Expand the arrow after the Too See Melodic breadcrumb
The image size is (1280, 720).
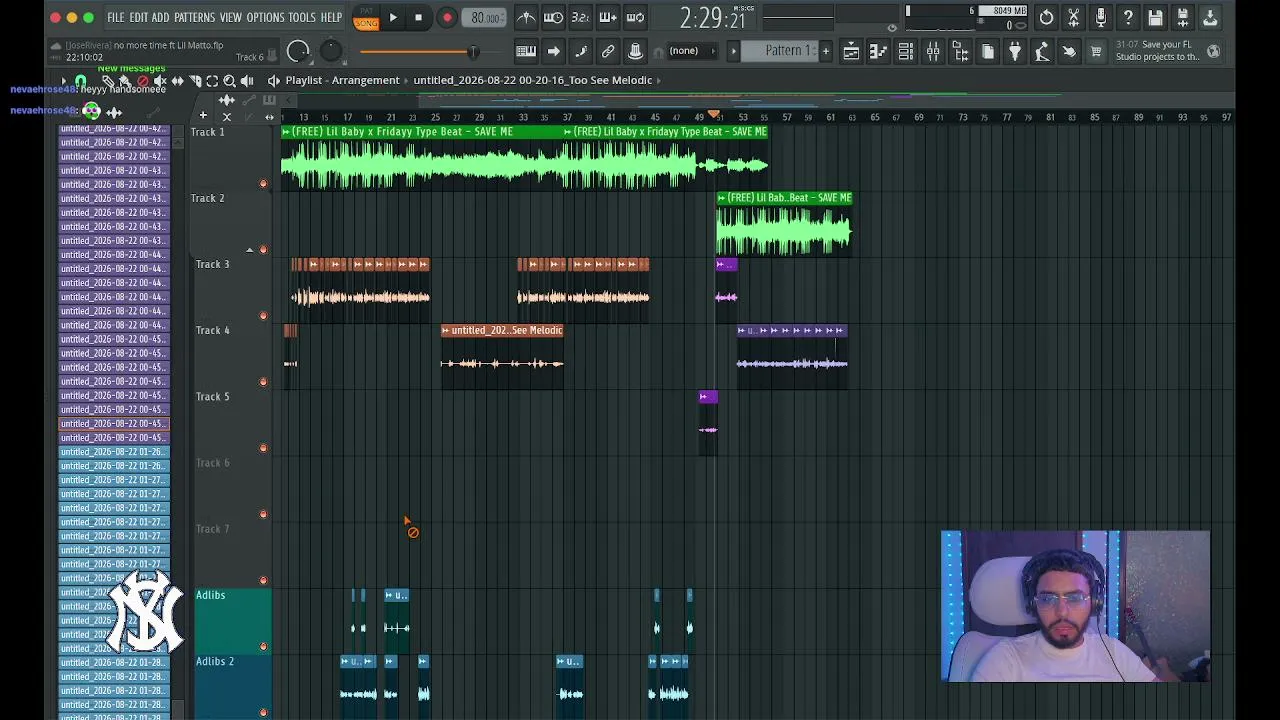(x=658, y=80)
